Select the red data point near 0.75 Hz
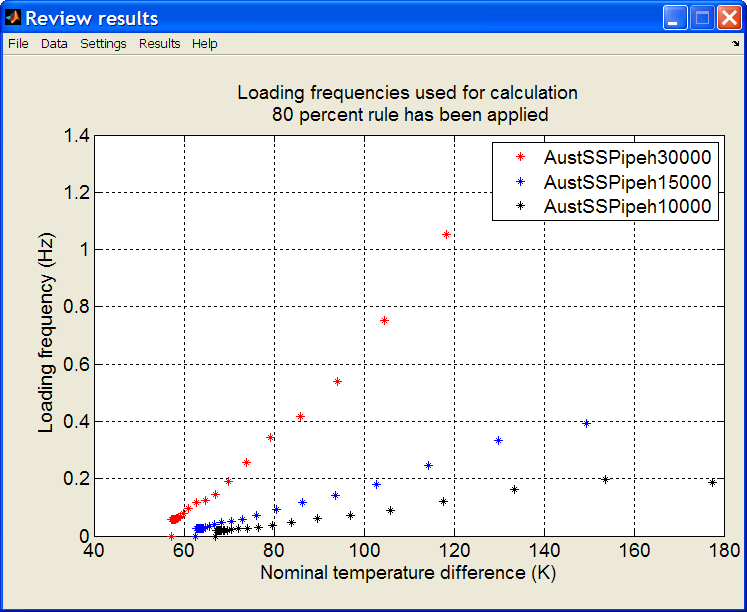Screen dimensions: 747x612 [384, 321]
